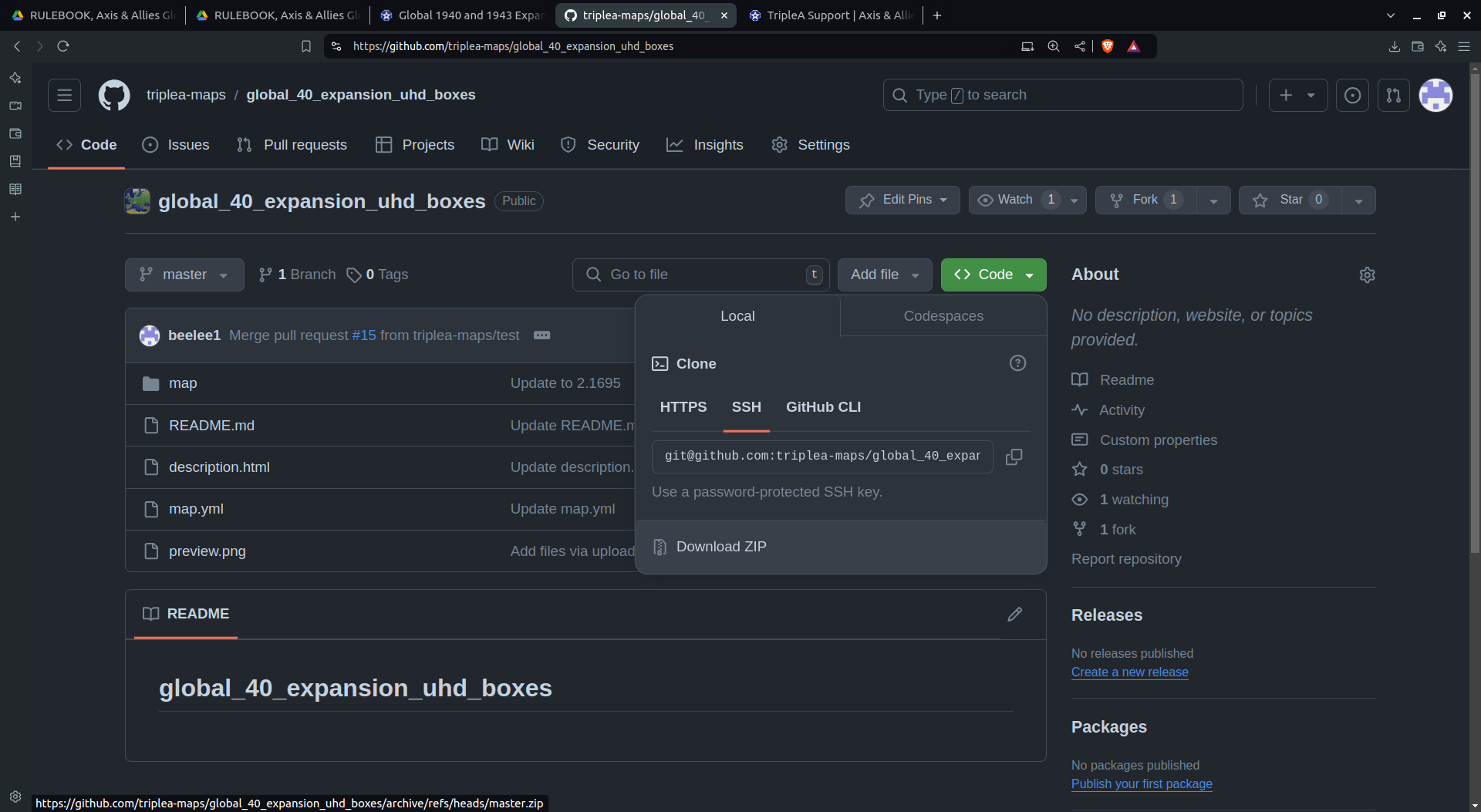Open a new browser tab
Image resolution: width=1481 pixels, height=812 pixels.
[936, 15]
